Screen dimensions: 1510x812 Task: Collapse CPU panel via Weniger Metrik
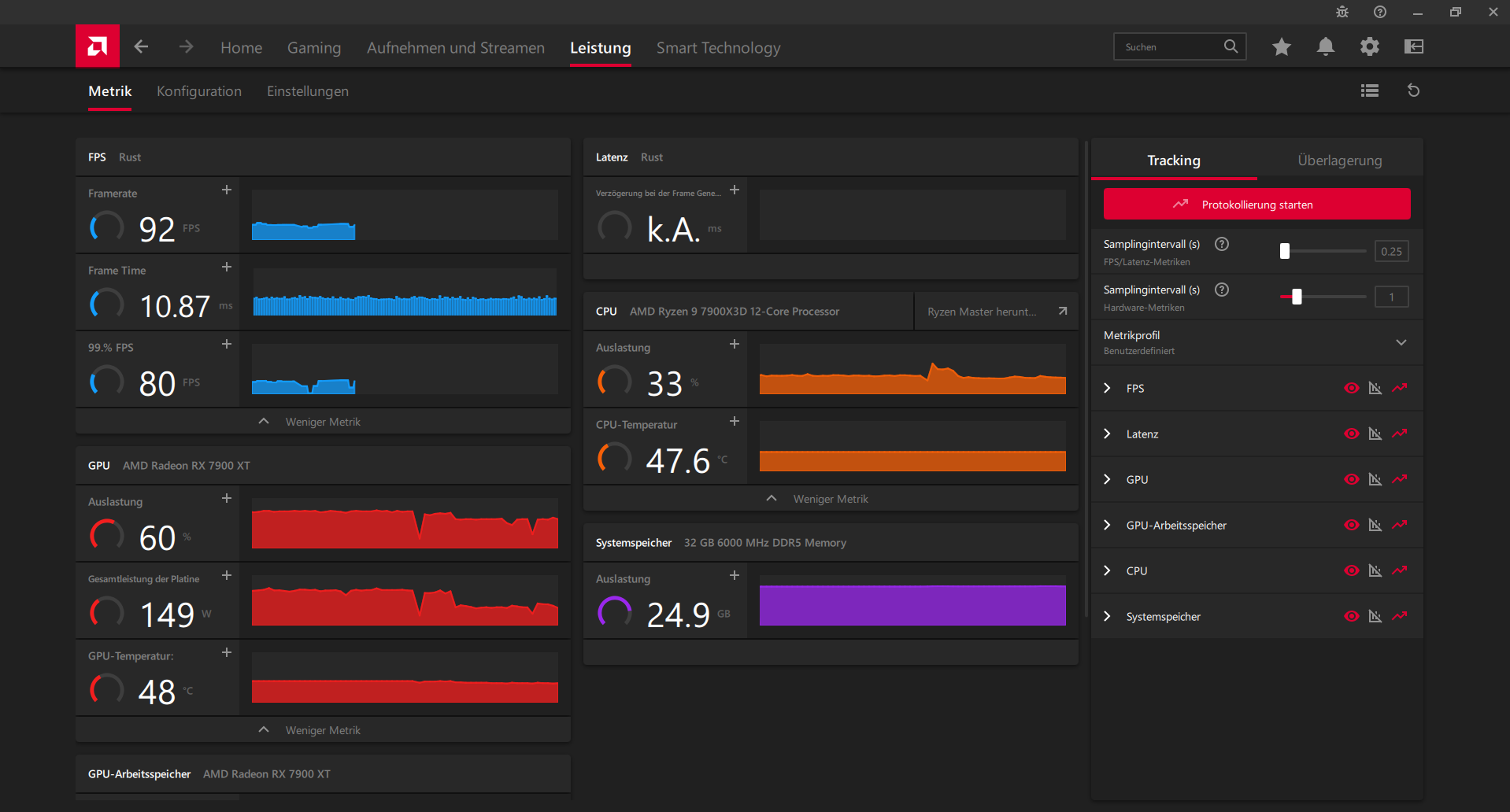tap(831, 499)
